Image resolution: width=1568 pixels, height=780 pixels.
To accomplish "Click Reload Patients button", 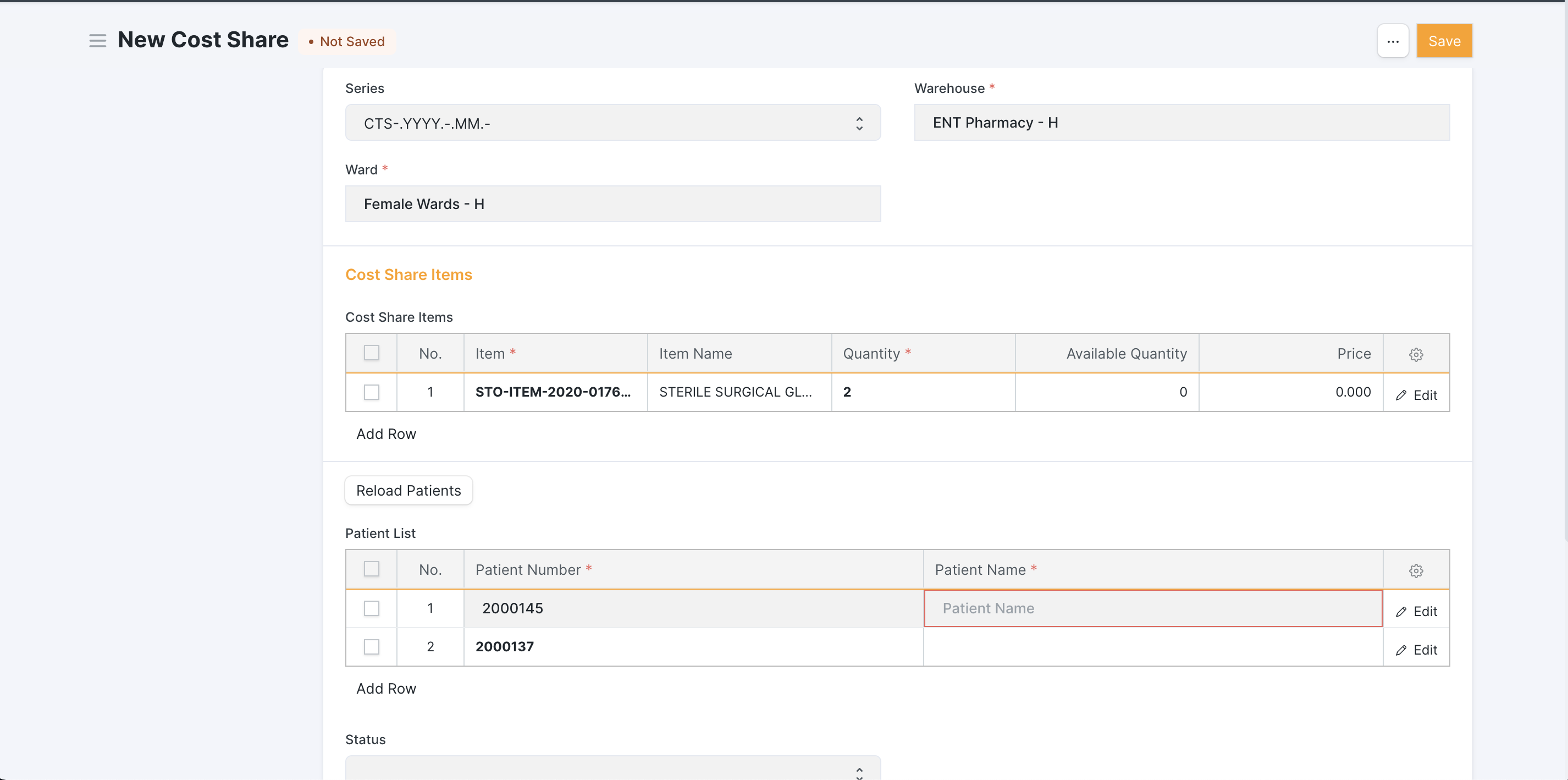I will tap(408, 490).
